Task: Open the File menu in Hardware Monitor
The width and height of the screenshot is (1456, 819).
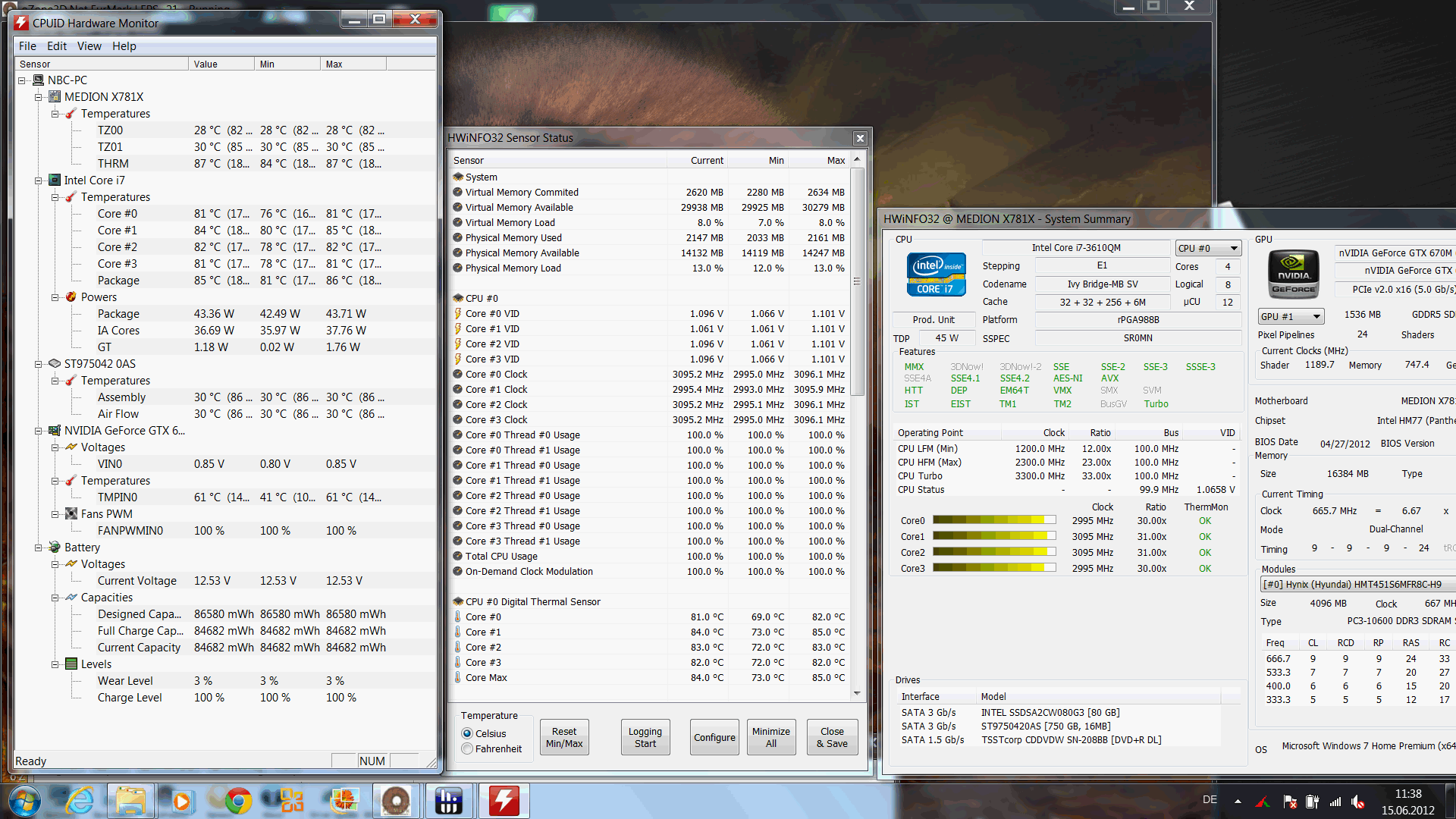Action: click(x=27, y=46)
